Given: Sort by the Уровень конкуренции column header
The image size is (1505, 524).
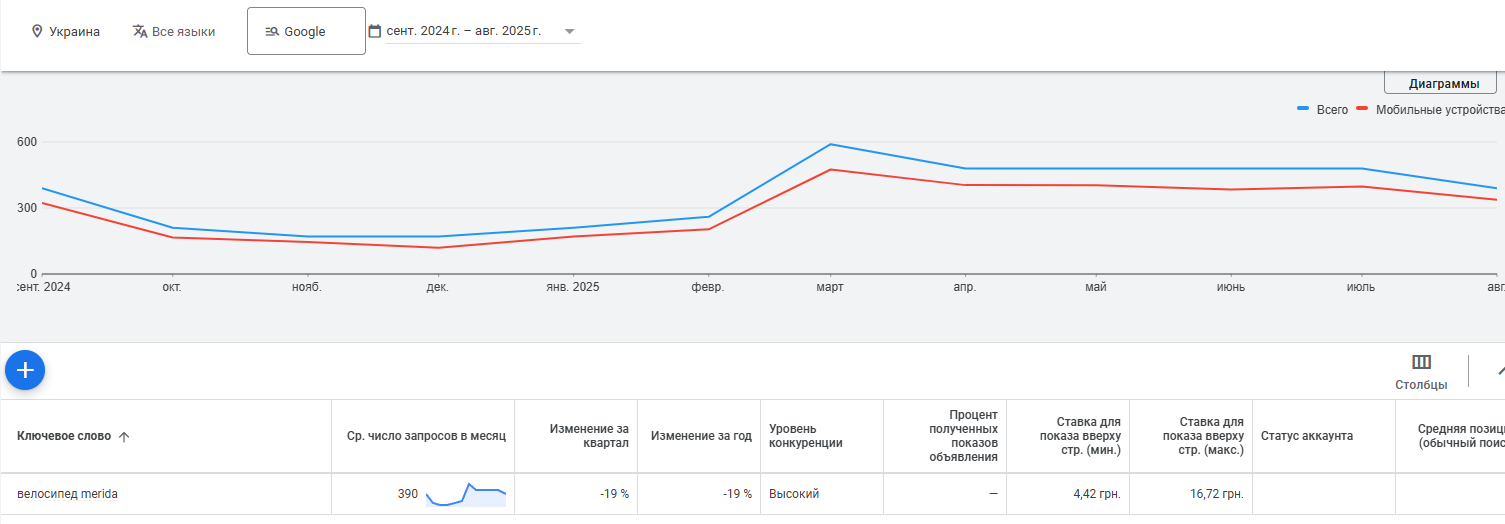Looking at the screenshot, I should (x=805, y=436).
